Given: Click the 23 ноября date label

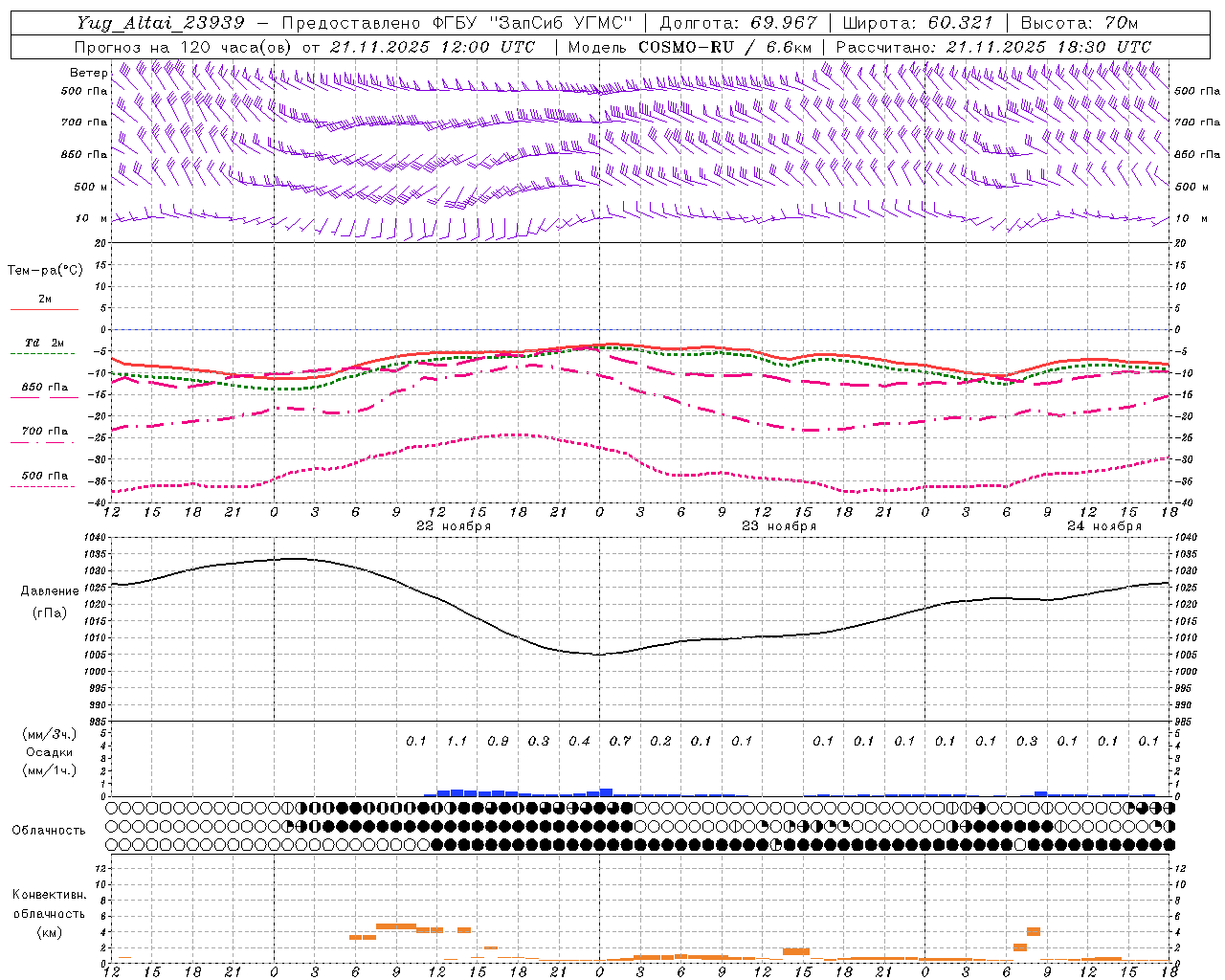Looking at the screenshot, I should [x=779, y=526].
